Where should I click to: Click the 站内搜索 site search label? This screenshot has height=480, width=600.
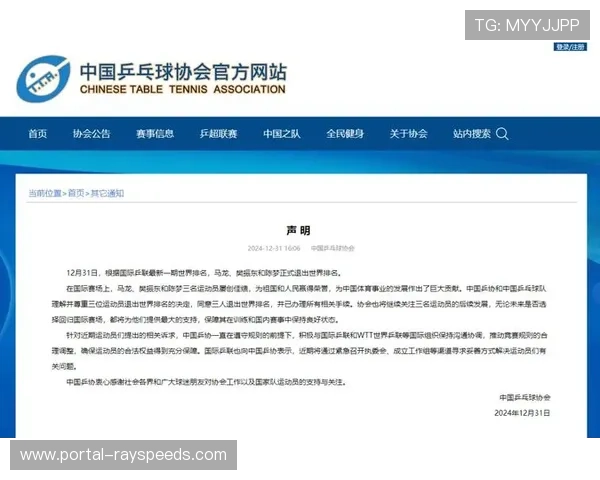pos(472,134)
